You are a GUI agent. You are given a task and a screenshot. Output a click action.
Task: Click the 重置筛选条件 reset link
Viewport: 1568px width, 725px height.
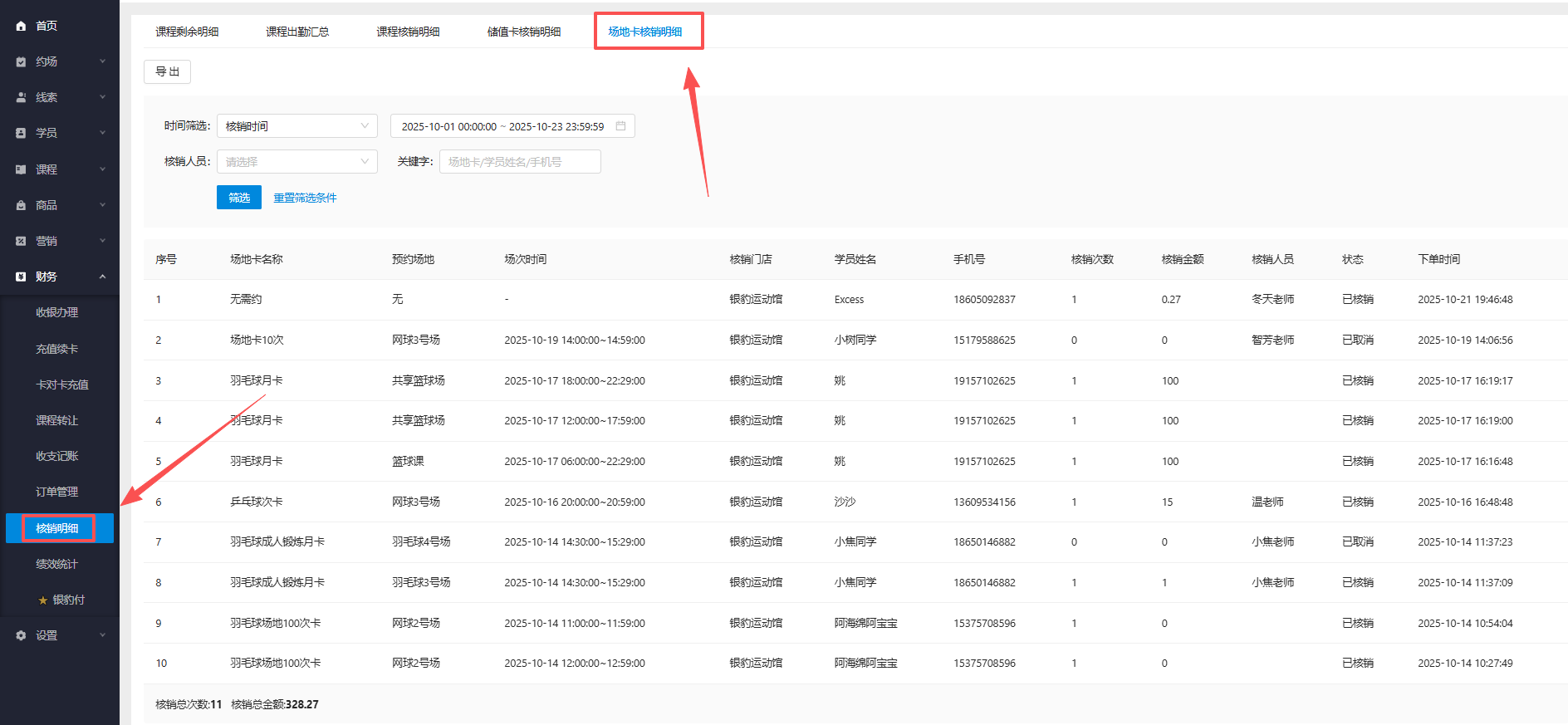[x=305, y=198]
